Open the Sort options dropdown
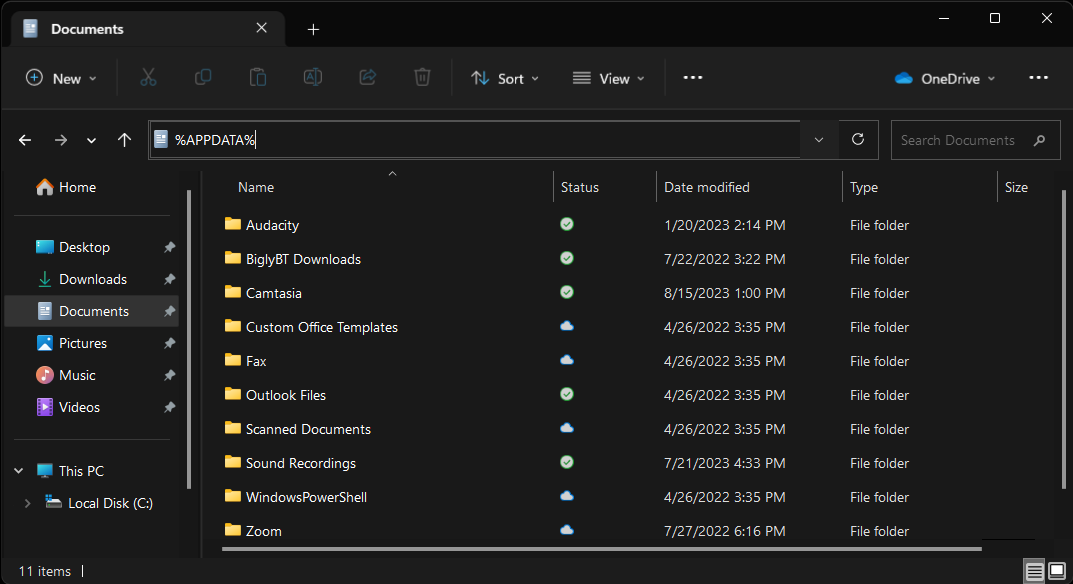 pyautogui.click(x=505, y=78)
